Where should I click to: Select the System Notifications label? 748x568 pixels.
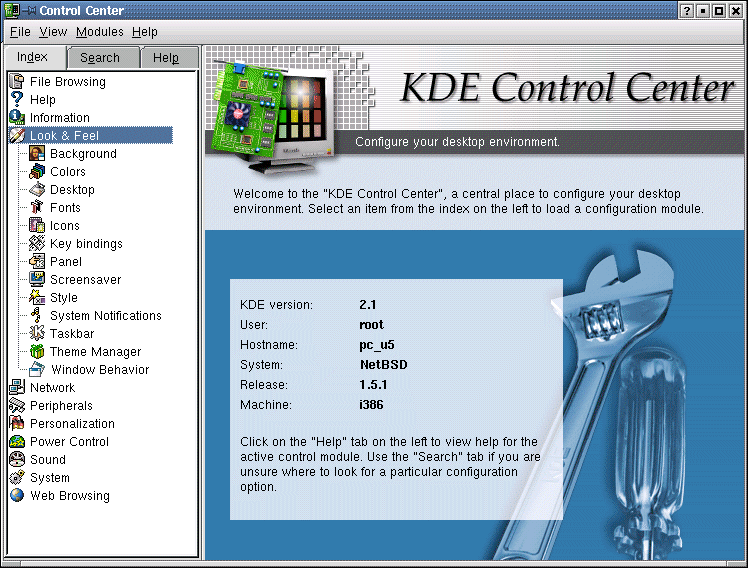(106, 315)
